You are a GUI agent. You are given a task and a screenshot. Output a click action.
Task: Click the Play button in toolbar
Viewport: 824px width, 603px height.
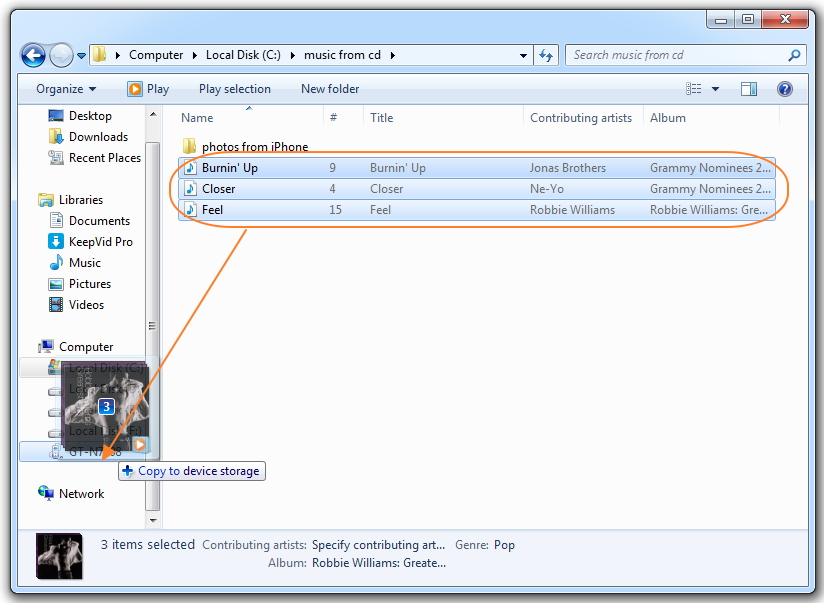(x=148, y=89)
